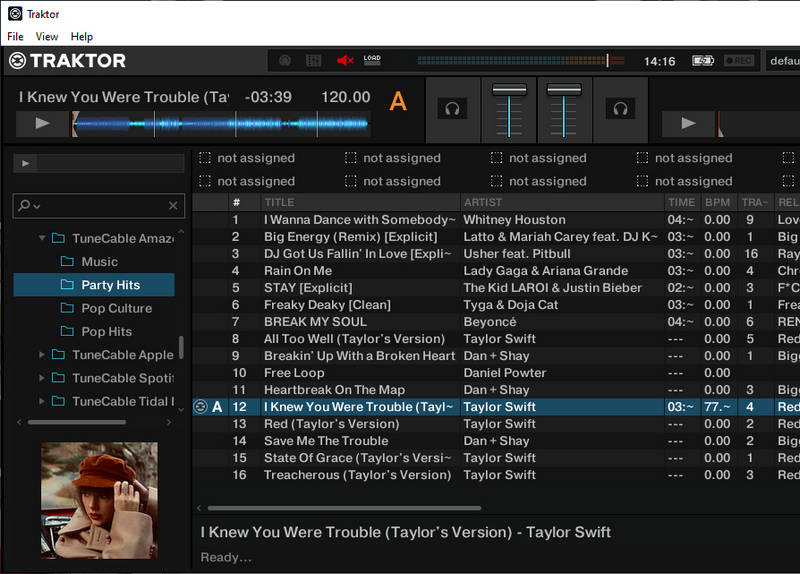Click the audio mixer indicator icon
The height and width of the screenshot is (574, 800).
(314, 61)
